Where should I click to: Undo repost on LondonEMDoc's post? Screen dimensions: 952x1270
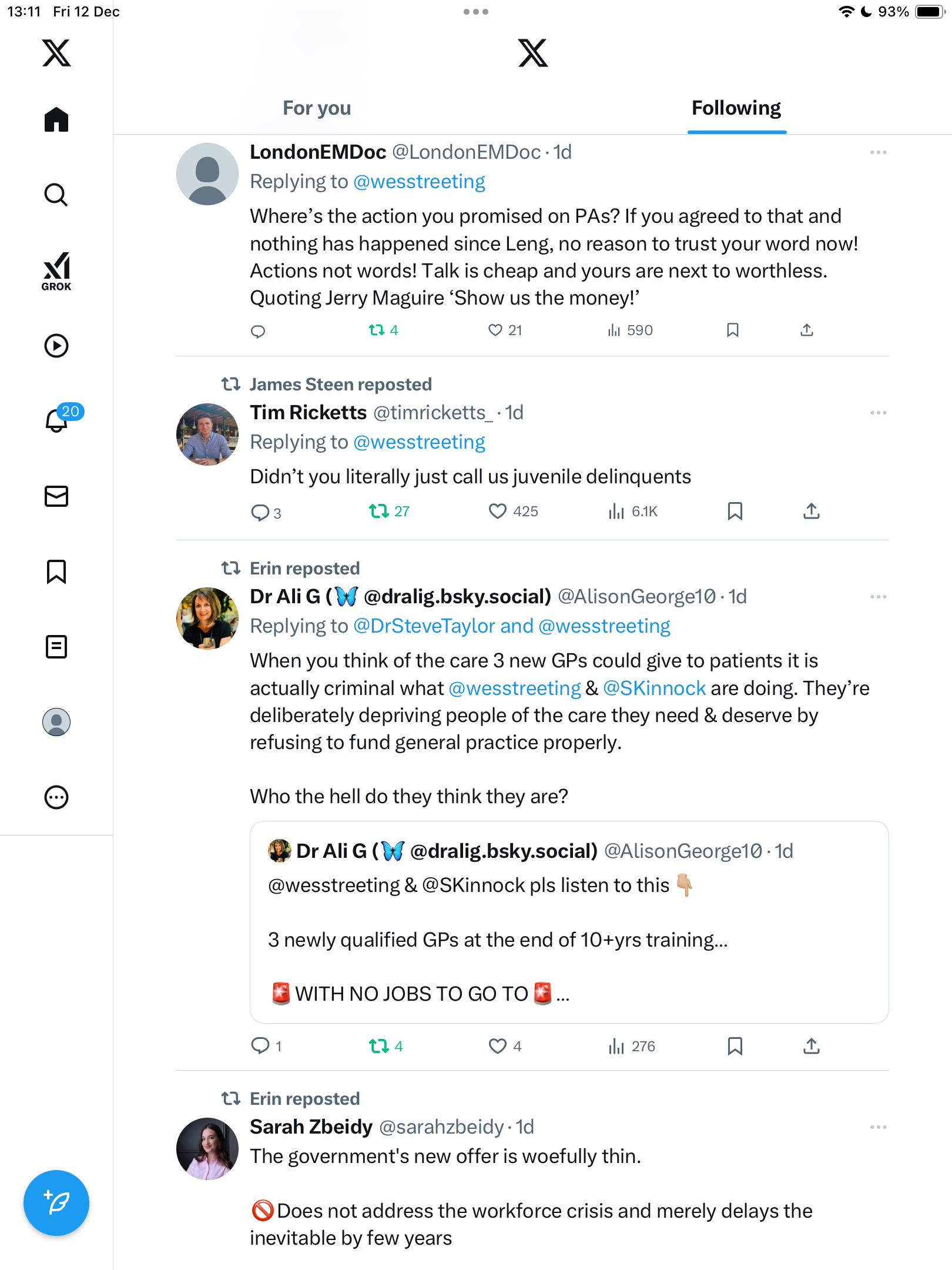click(377, 330)
